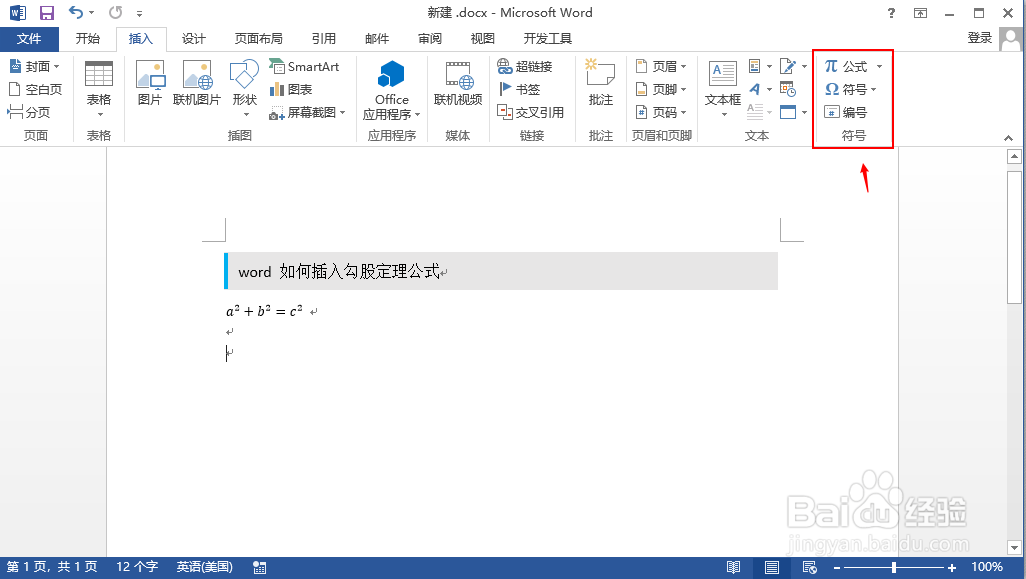
Task: Insert a number using 编号
Action: tap(845, 112)
